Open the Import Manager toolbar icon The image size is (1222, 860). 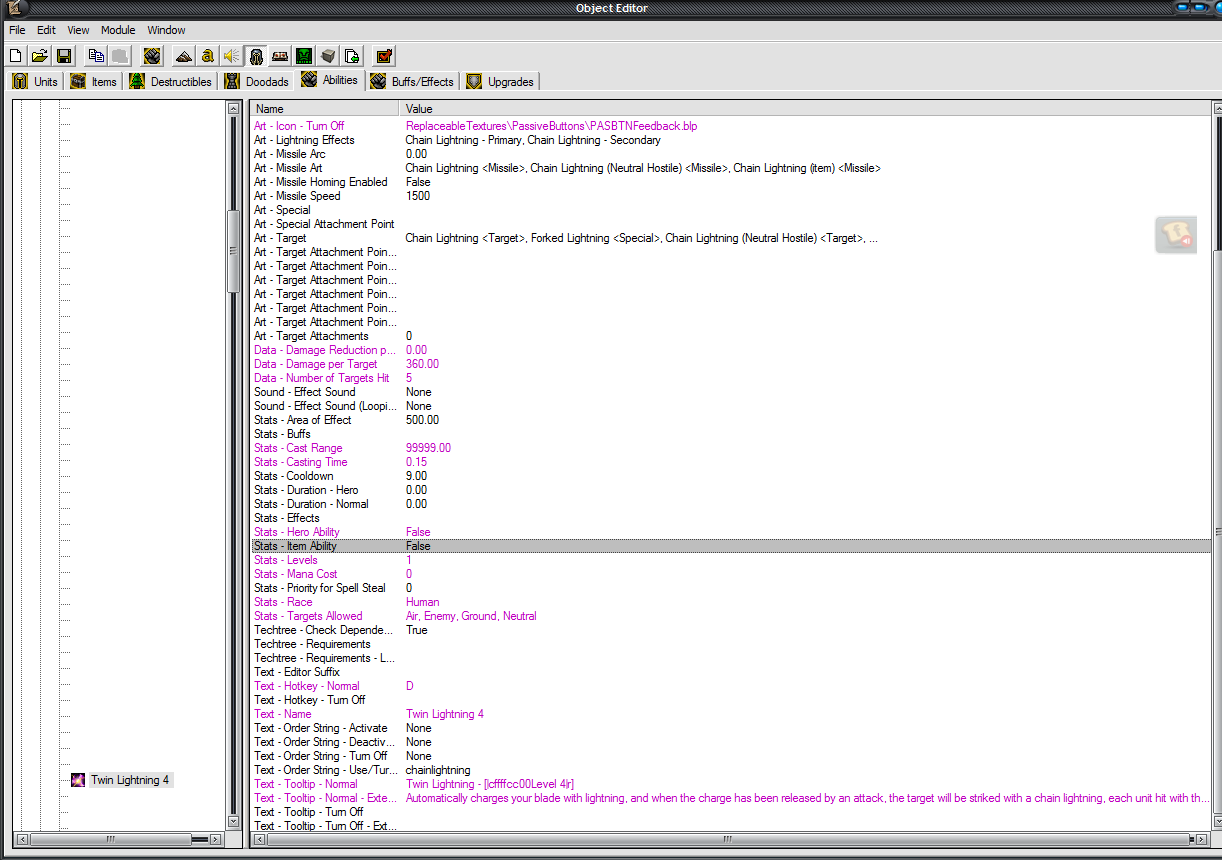pyautogui.click(x=352, y=56)
